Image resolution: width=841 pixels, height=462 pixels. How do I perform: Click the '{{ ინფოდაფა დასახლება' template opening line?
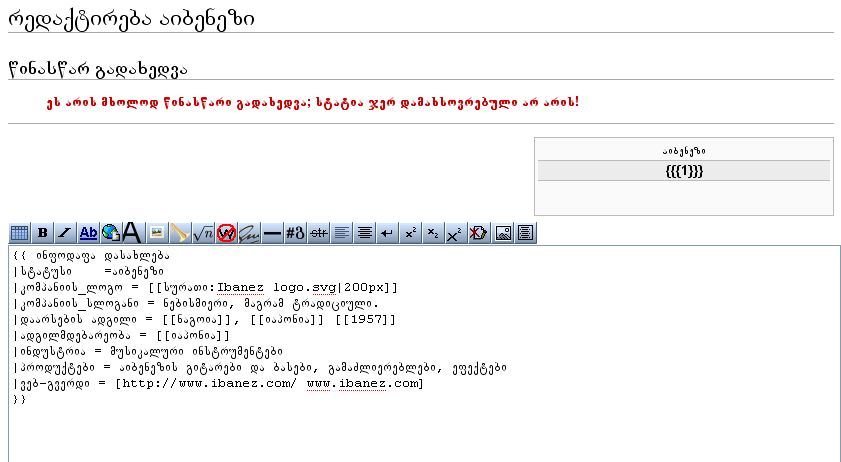coord(91,256)
